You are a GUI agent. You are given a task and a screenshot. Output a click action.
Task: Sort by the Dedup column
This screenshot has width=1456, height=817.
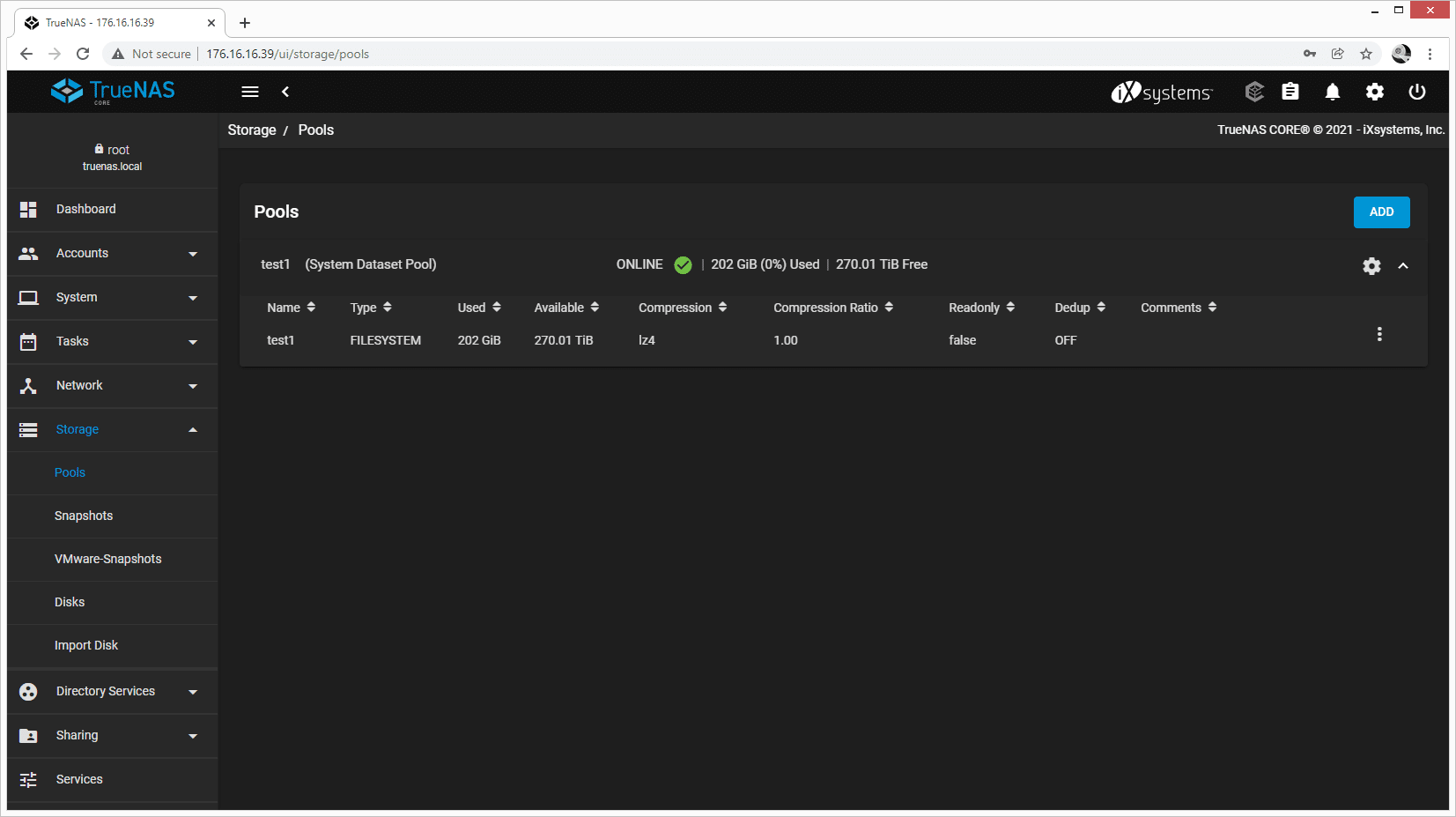coord(1080,308)
